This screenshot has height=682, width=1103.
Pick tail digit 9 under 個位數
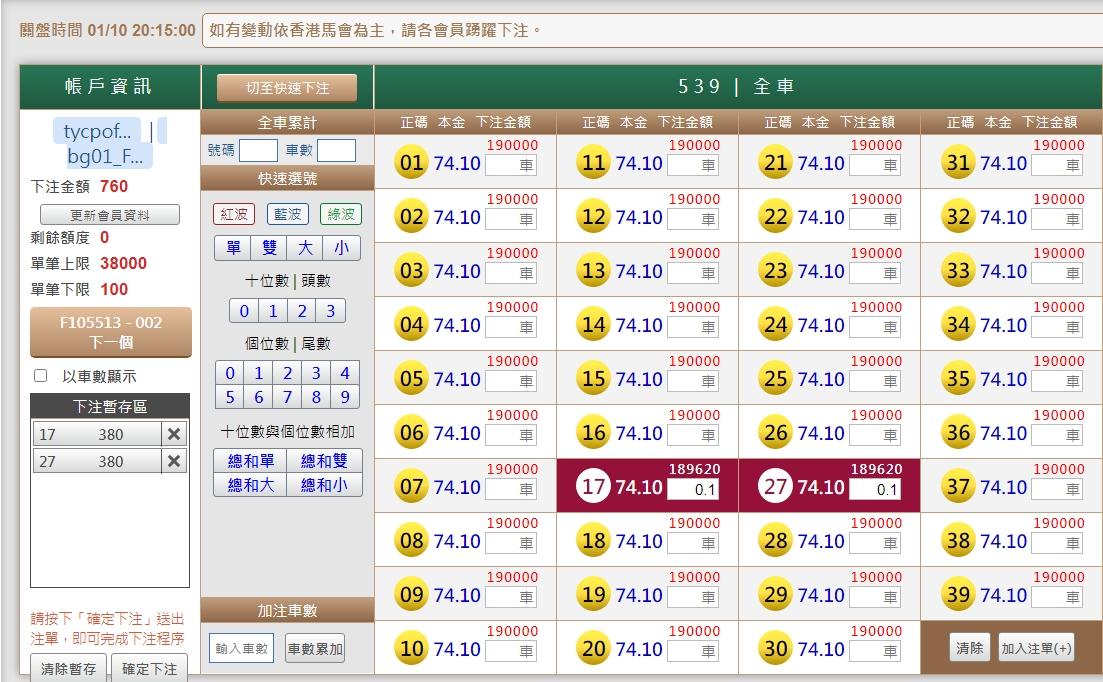345,397
